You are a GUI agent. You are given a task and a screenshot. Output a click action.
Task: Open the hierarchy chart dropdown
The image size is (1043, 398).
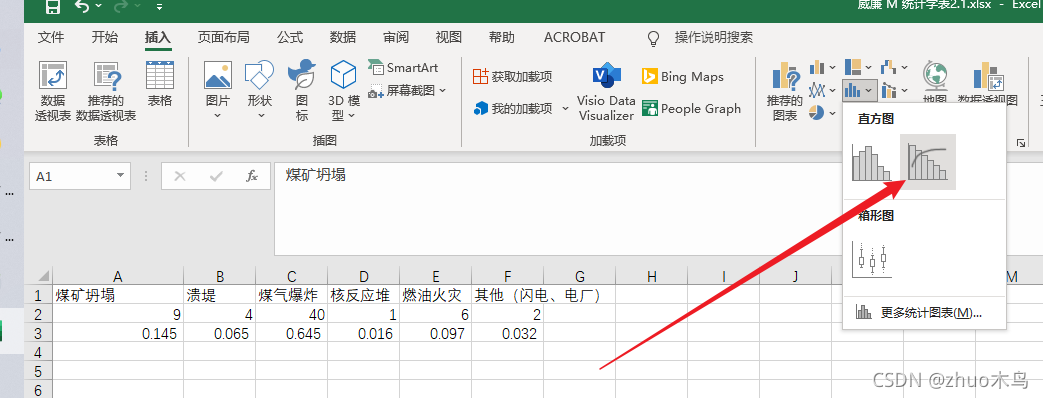(859, 67)
